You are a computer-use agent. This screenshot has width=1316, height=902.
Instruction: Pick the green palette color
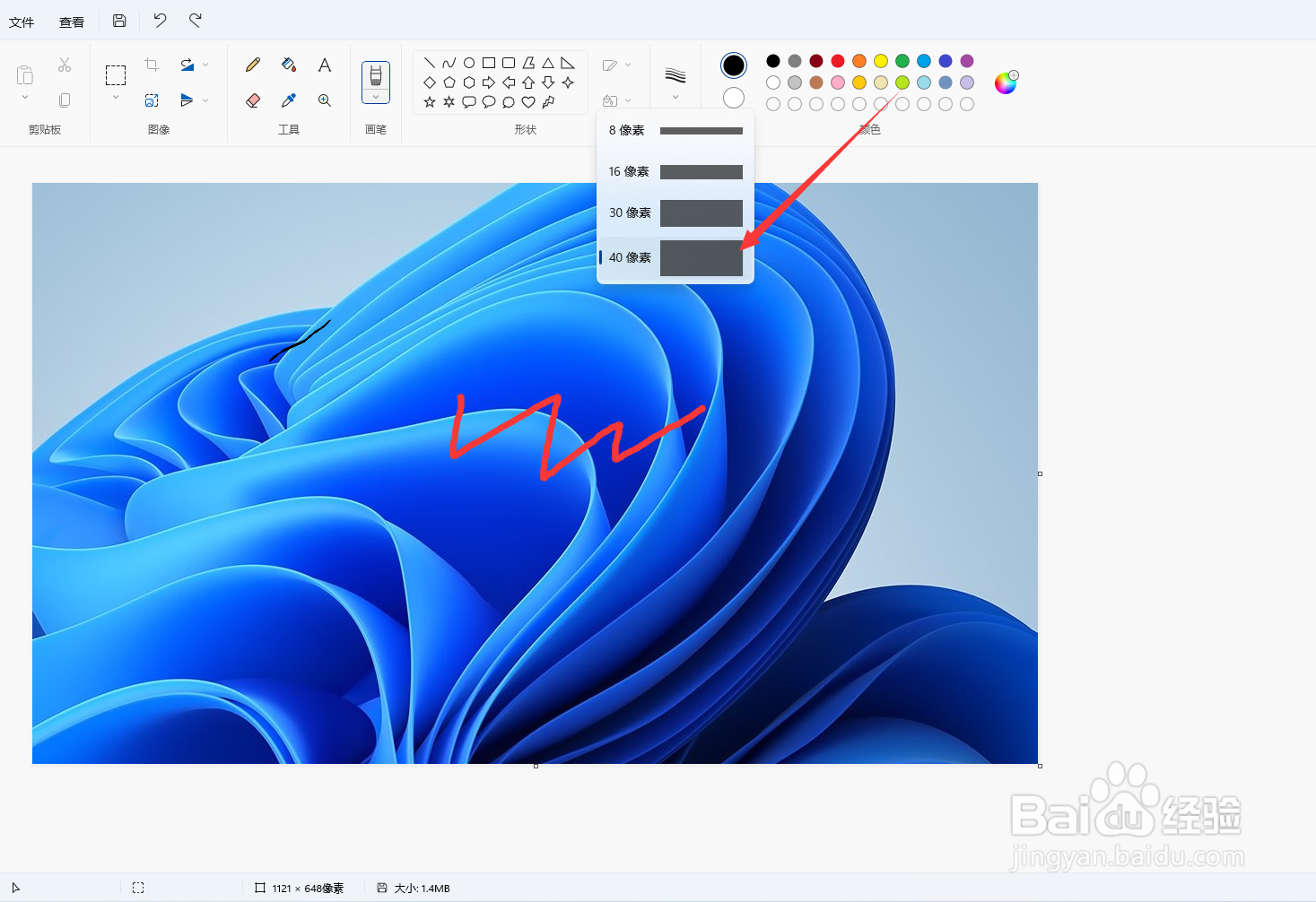(x=902, y=61)
